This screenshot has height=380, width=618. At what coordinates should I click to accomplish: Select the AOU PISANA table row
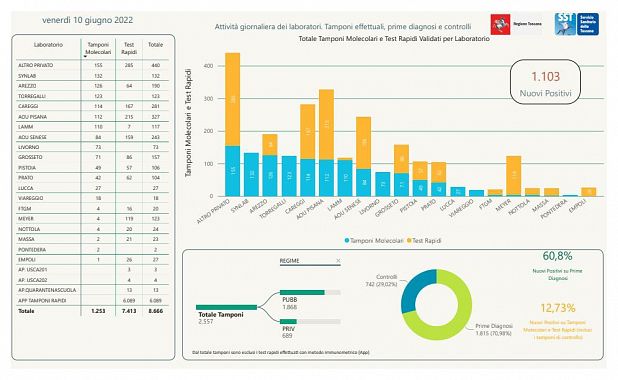pyautogui.click(x=93, y=117)
